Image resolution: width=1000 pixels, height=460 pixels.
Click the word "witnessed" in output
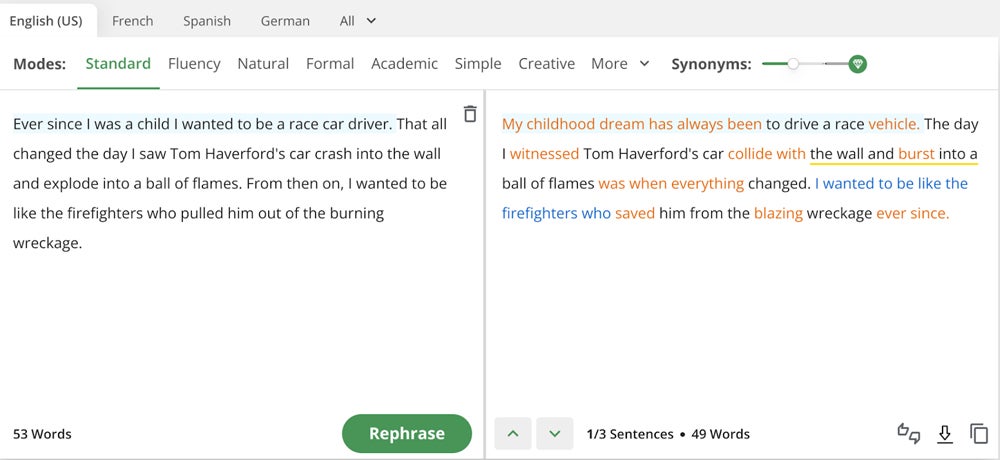point(545,154)
